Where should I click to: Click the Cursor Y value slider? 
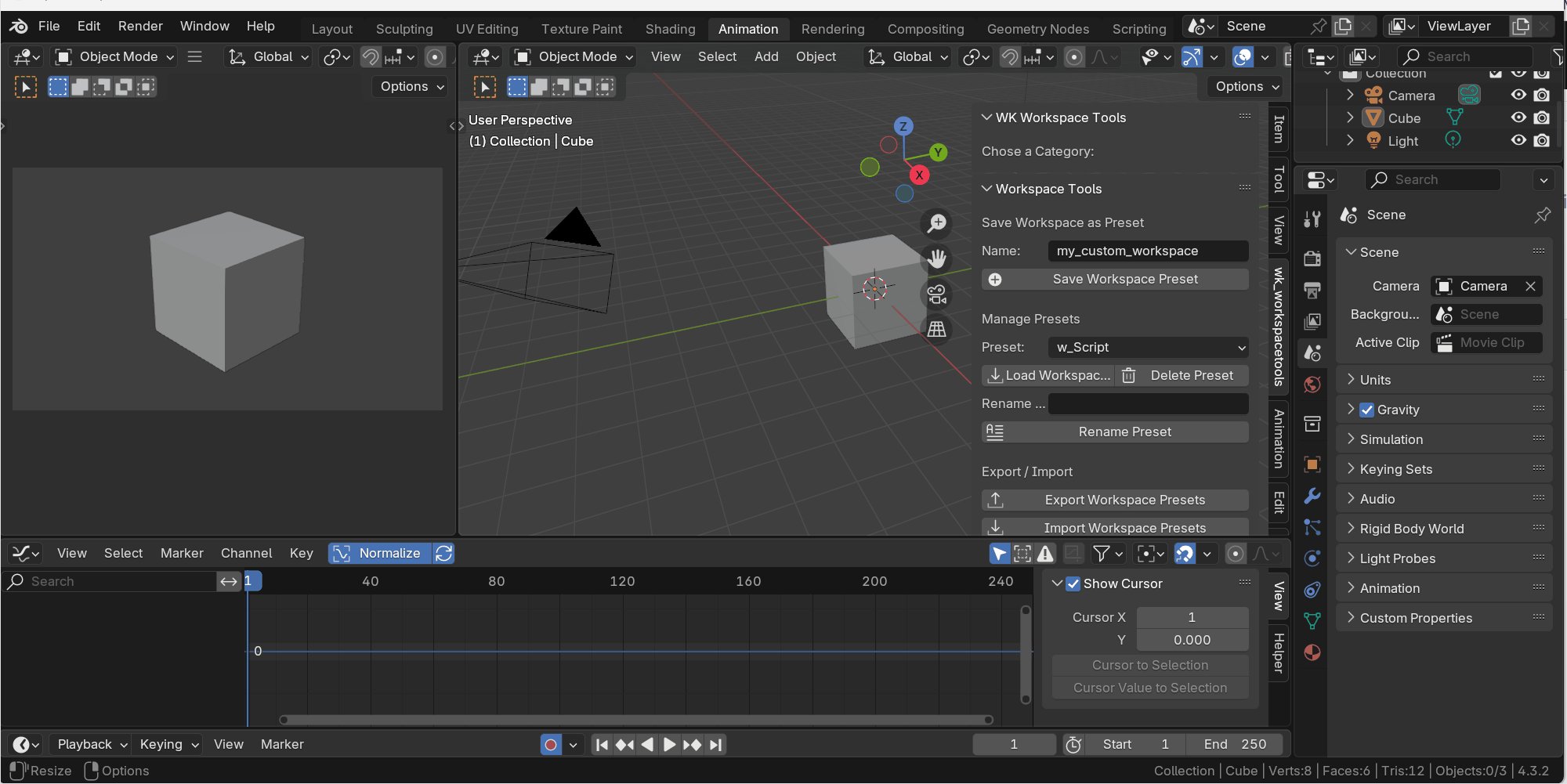tap(1192, 640)
